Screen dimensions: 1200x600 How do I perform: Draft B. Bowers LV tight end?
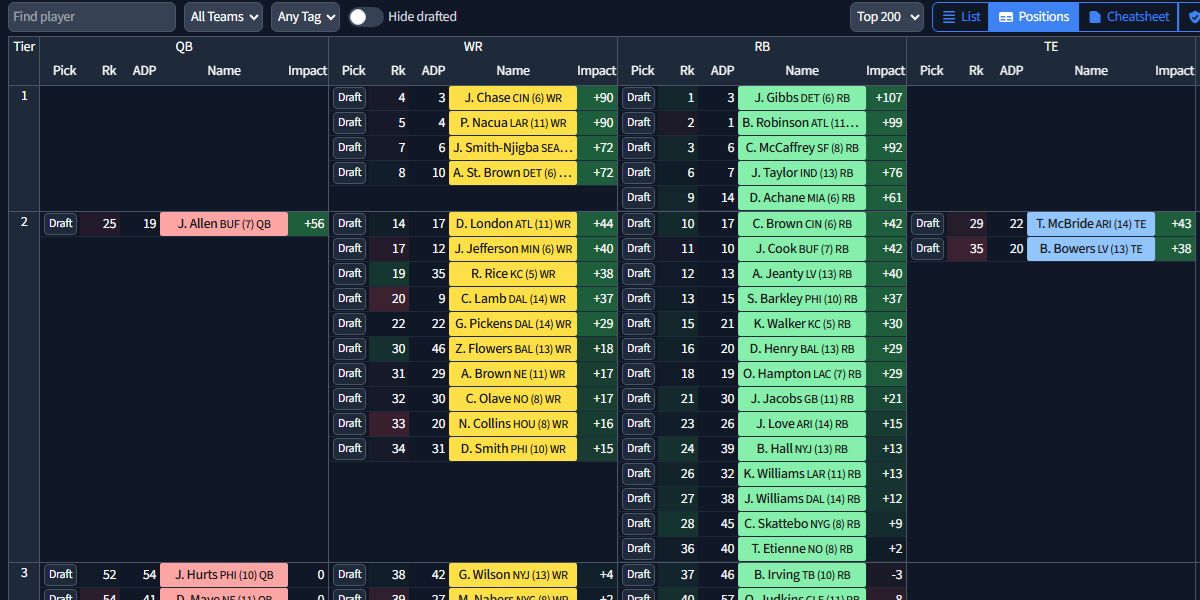(928, 249)
